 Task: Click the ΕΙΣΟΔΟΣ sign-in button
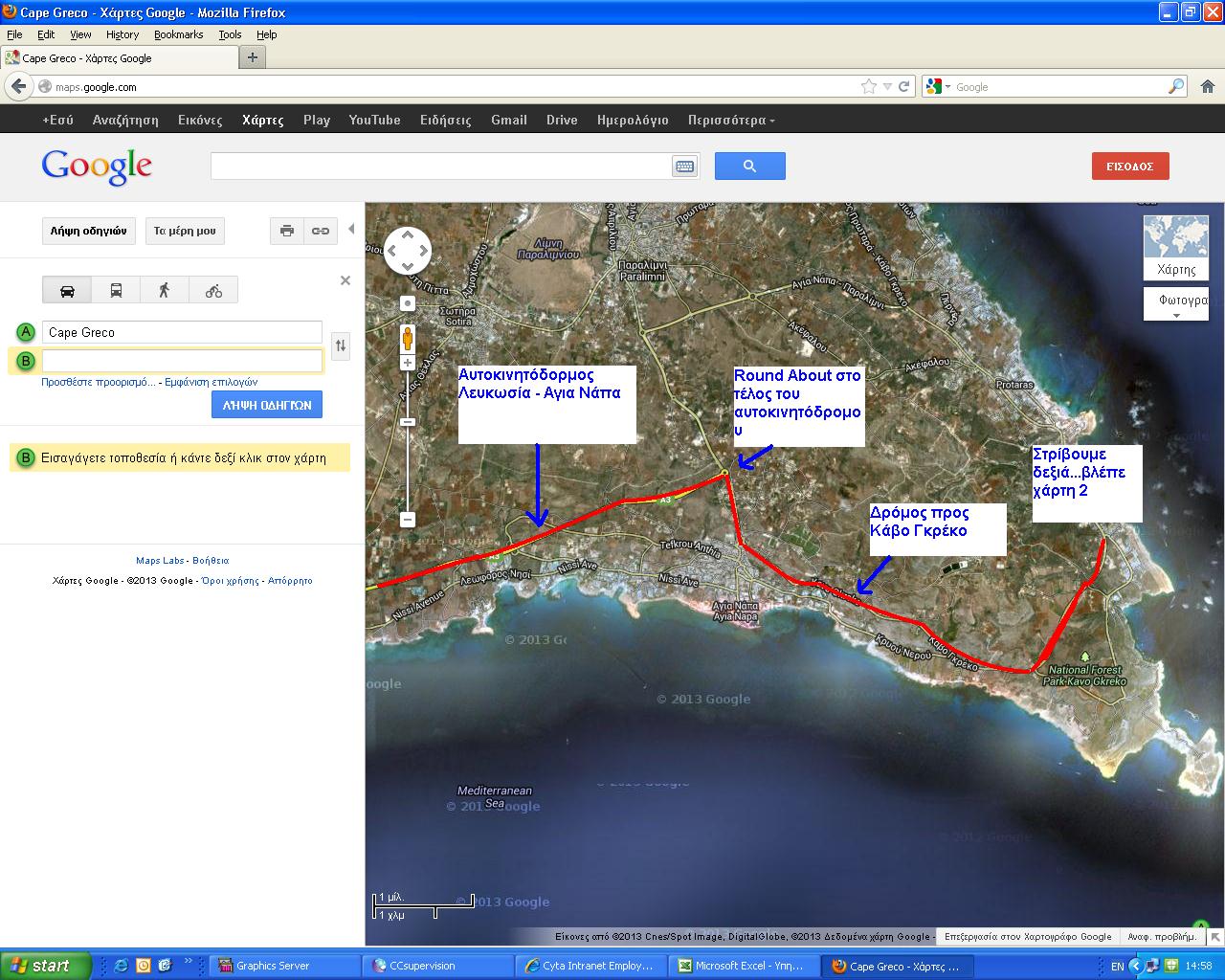(1130, 166)
